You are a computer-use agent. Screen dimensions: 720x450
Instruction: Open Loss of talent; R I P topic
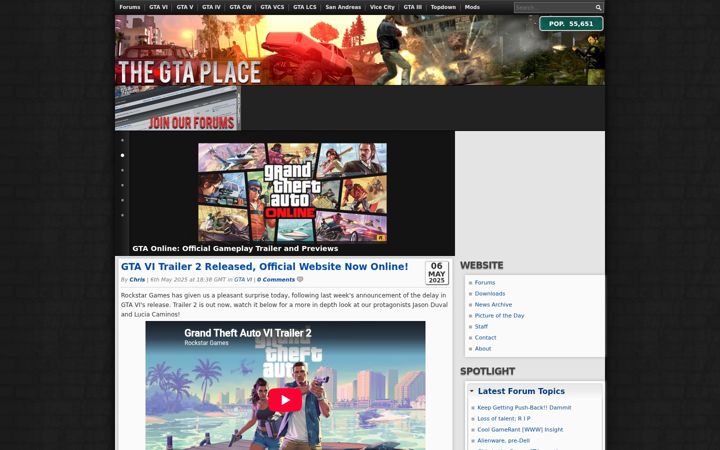[x=504, y=418]
